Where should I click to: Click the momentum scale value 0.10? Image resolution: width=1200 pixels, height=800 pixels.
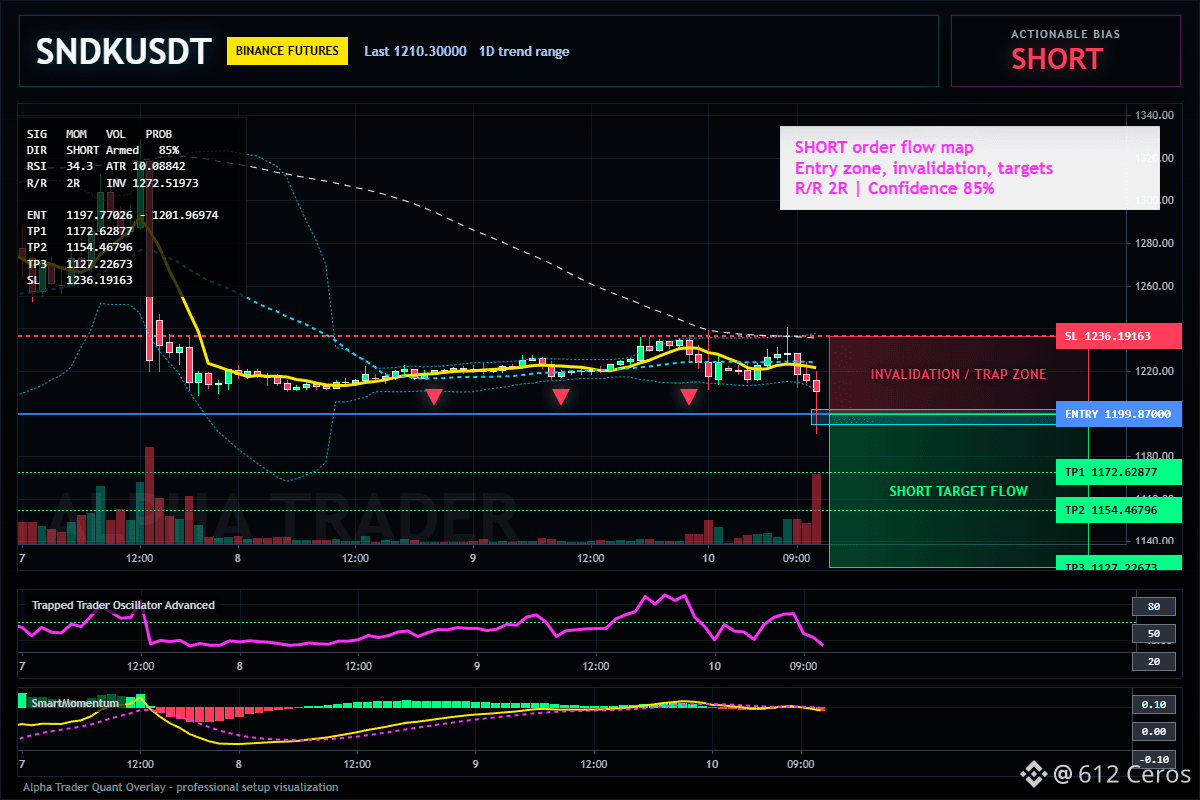[x=1153, y=705]
